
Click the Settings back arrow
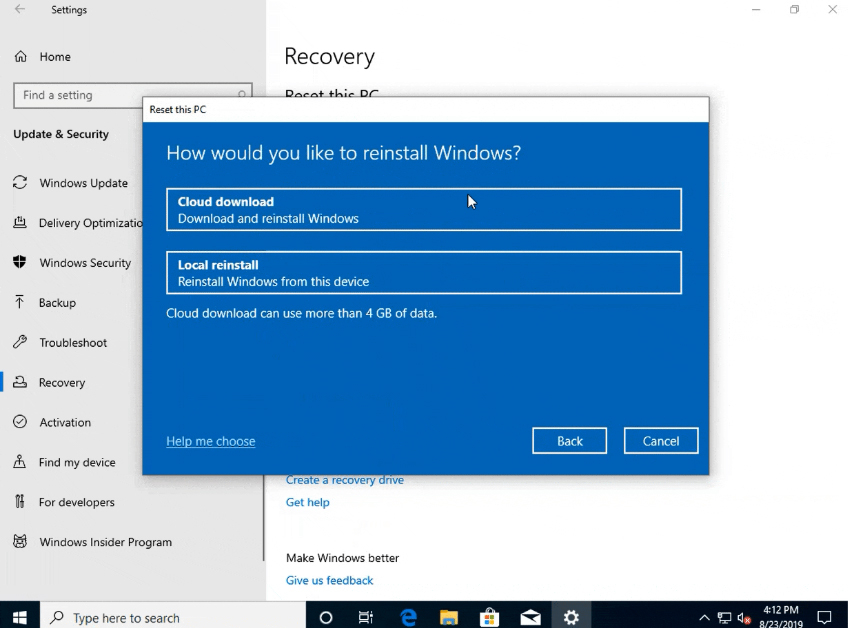[19, 9]
